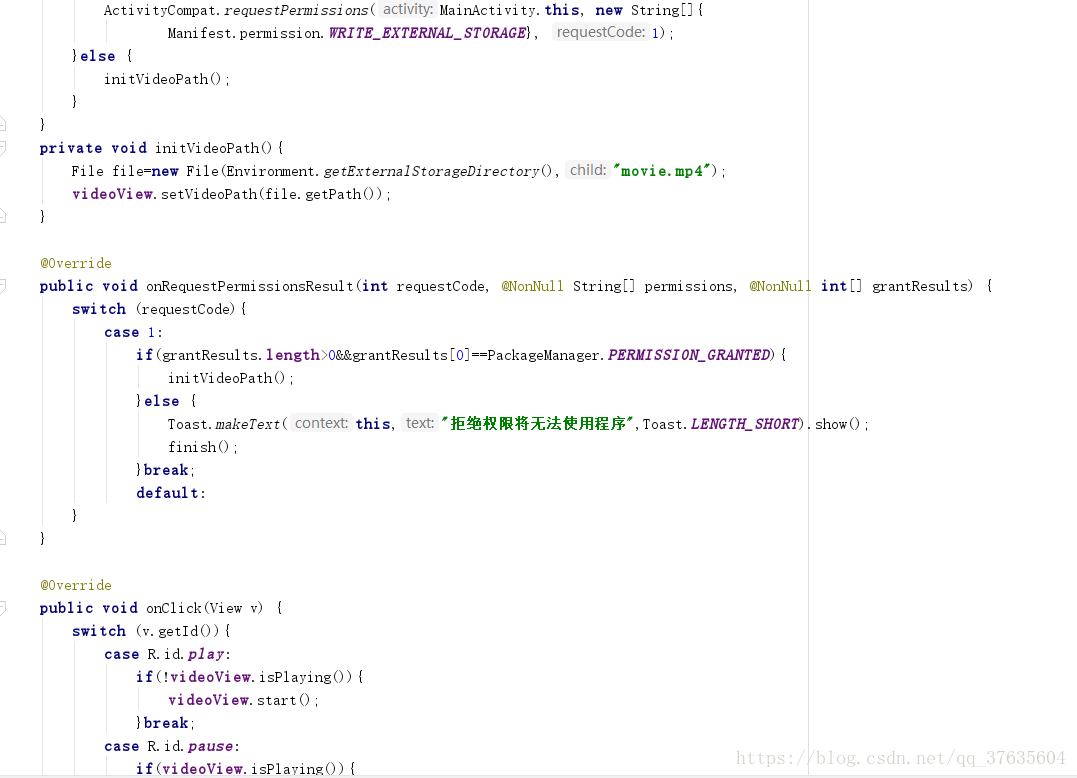Click the first @NonNull annotation before String[]
The height and width of the screenshot is (778, 1077).
532,286
